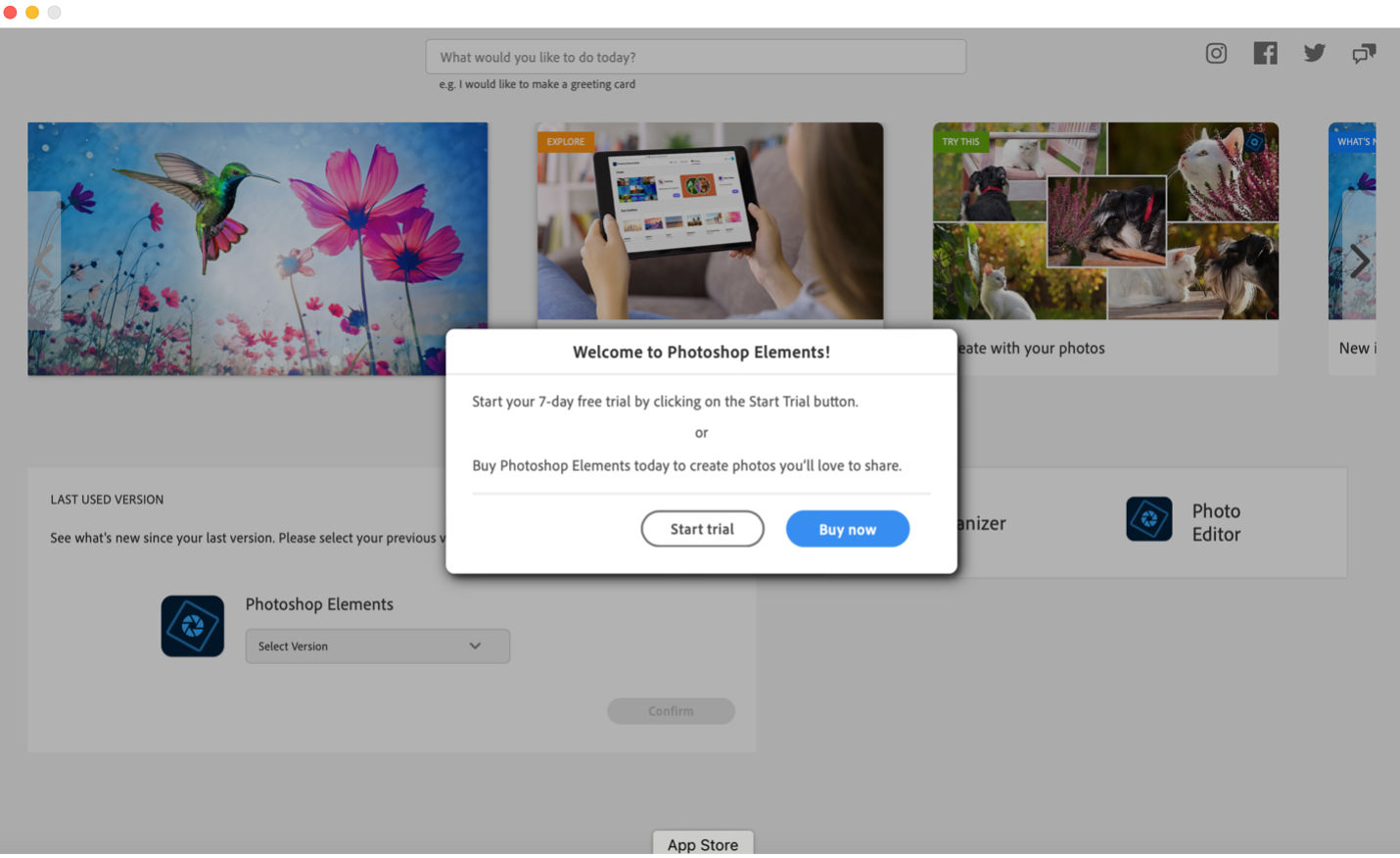Open the hummingbird flowers artwork image
The height and width of the screenshot is (858, 1400).
coord(257,249)
